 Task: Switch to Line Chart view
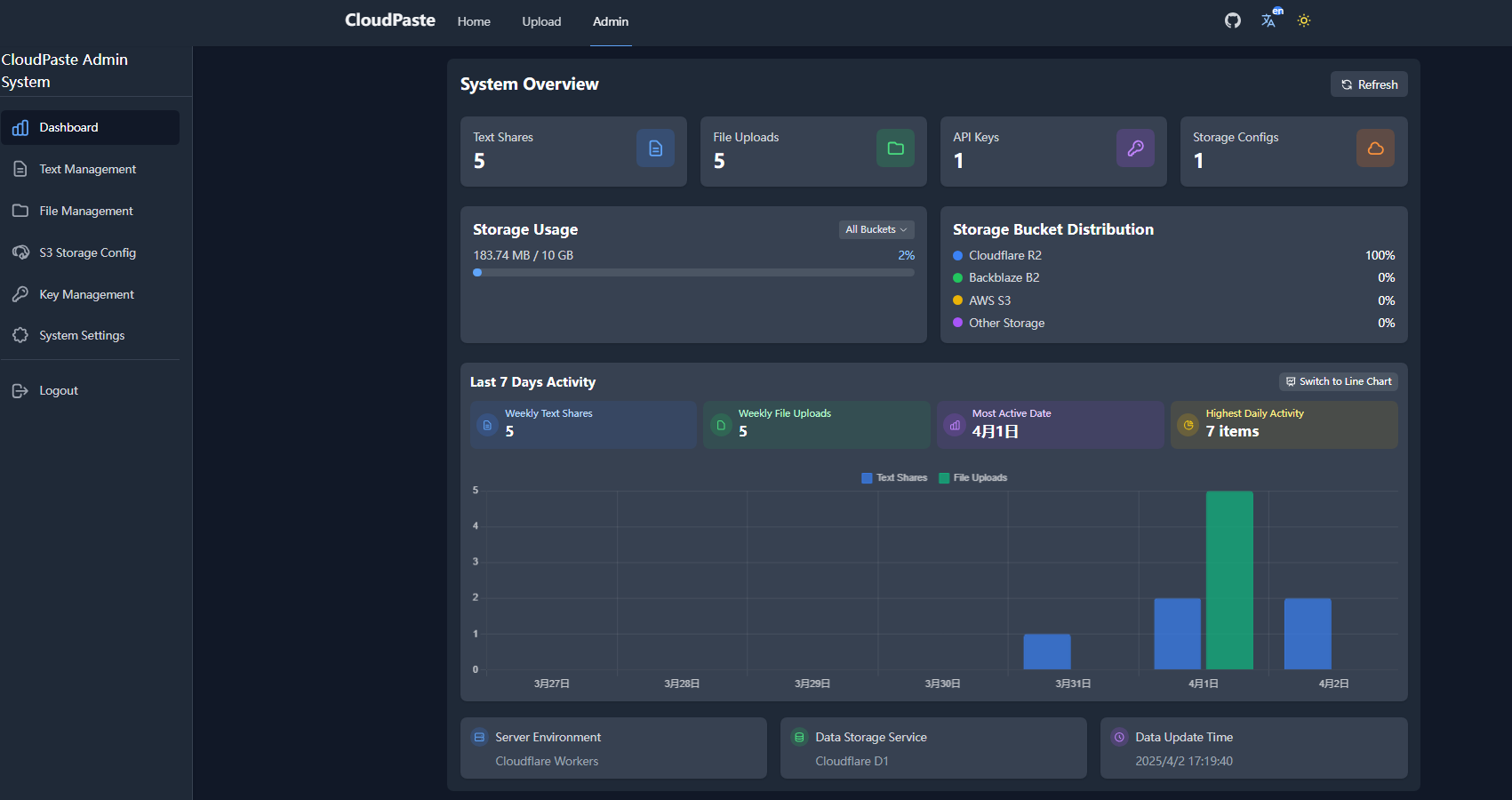click(x=1338, y=381)
